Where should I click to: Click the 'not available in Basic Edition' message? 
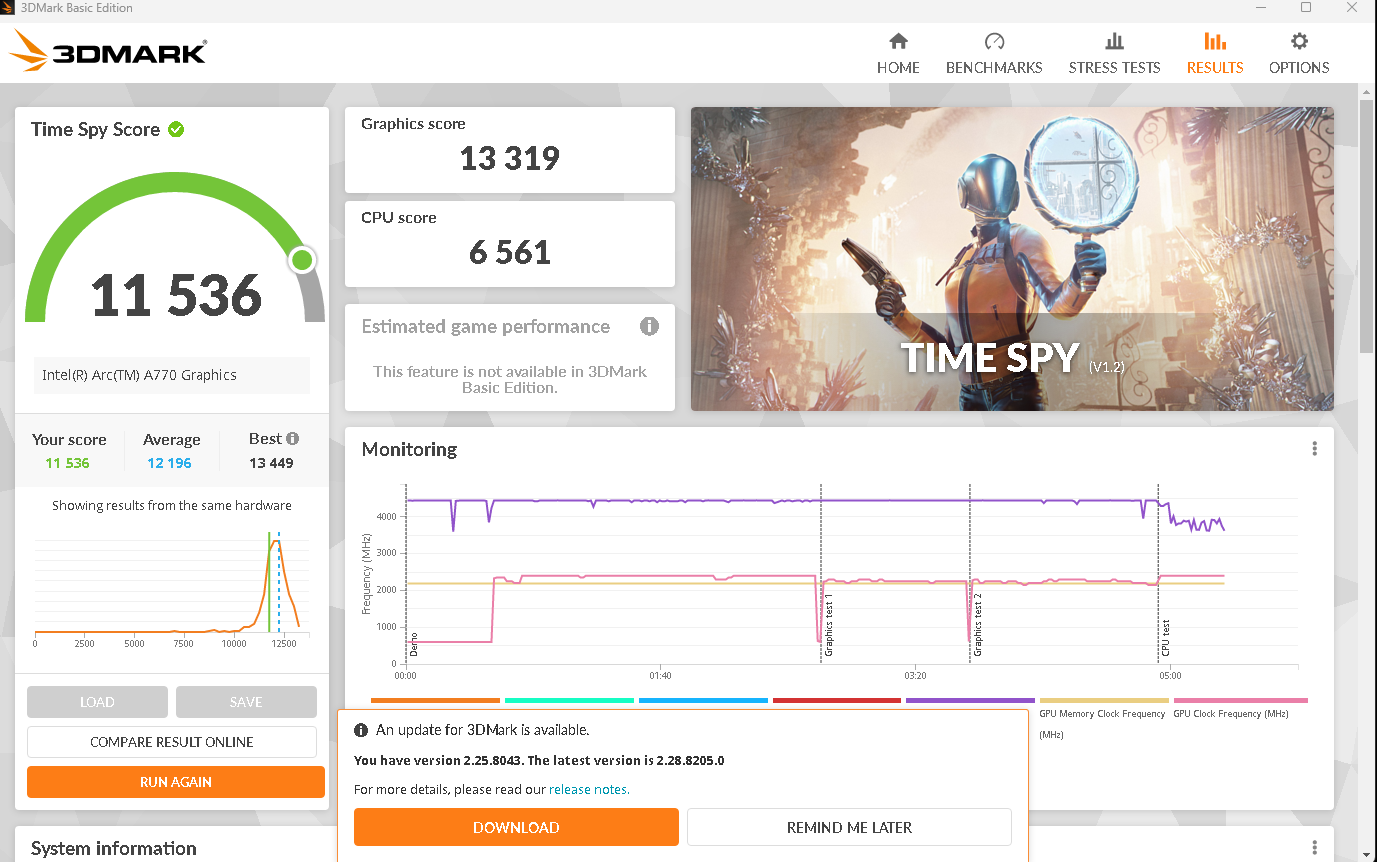coord(510,379)
